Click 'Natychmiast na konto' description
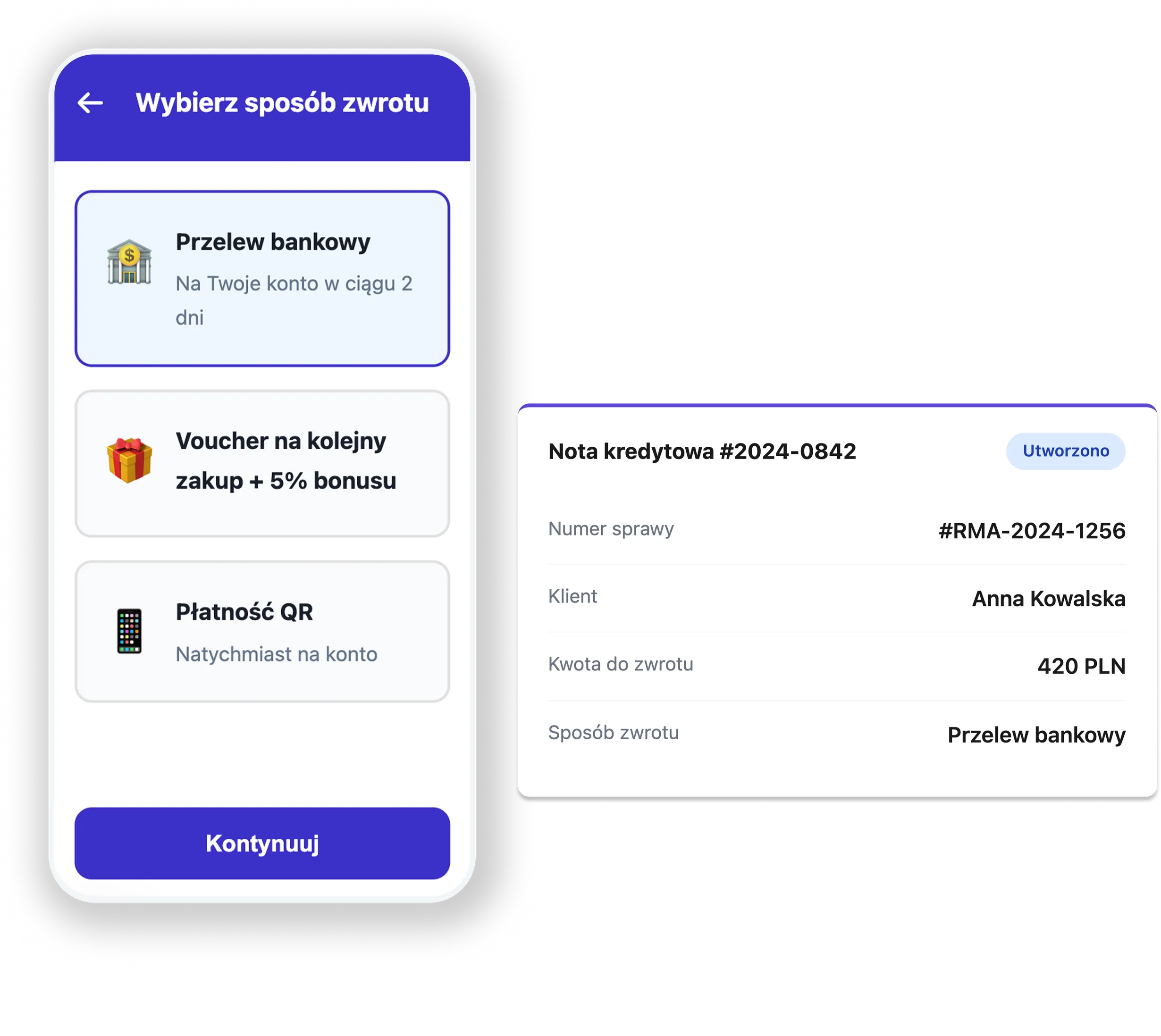Viewport: 1161px width, 1036px height. click(x=276, y=654)
